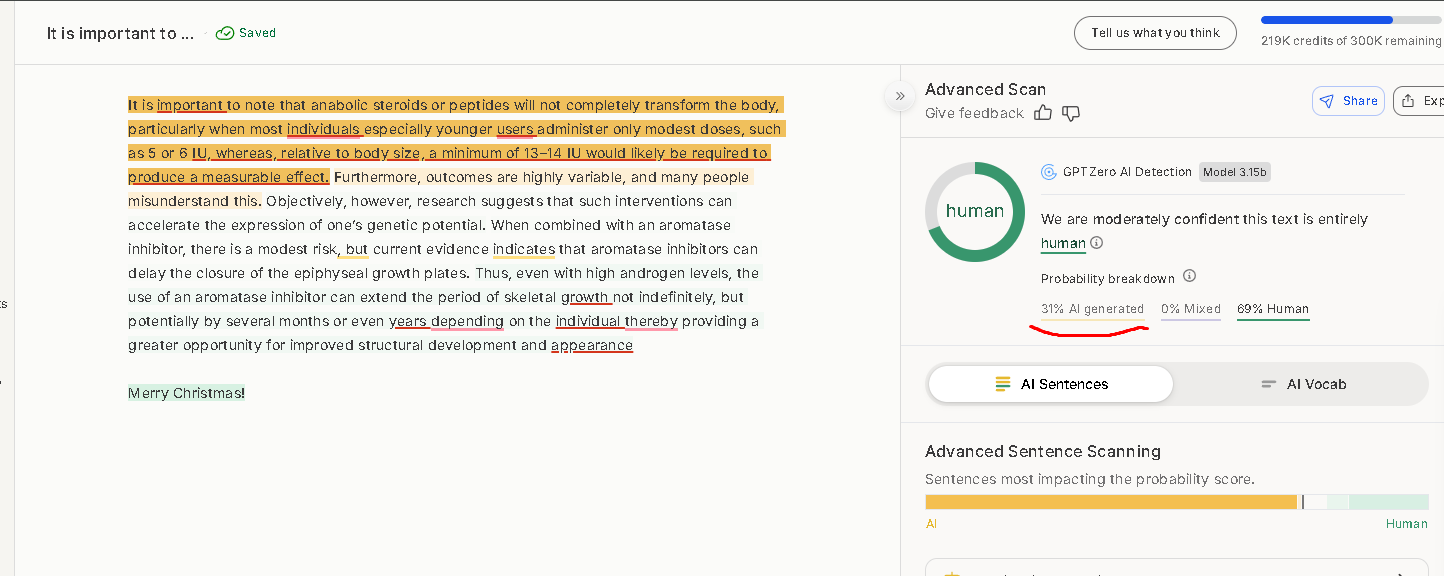Switch to the AI Vocab tab
1444x576 pixels.
1302,384
